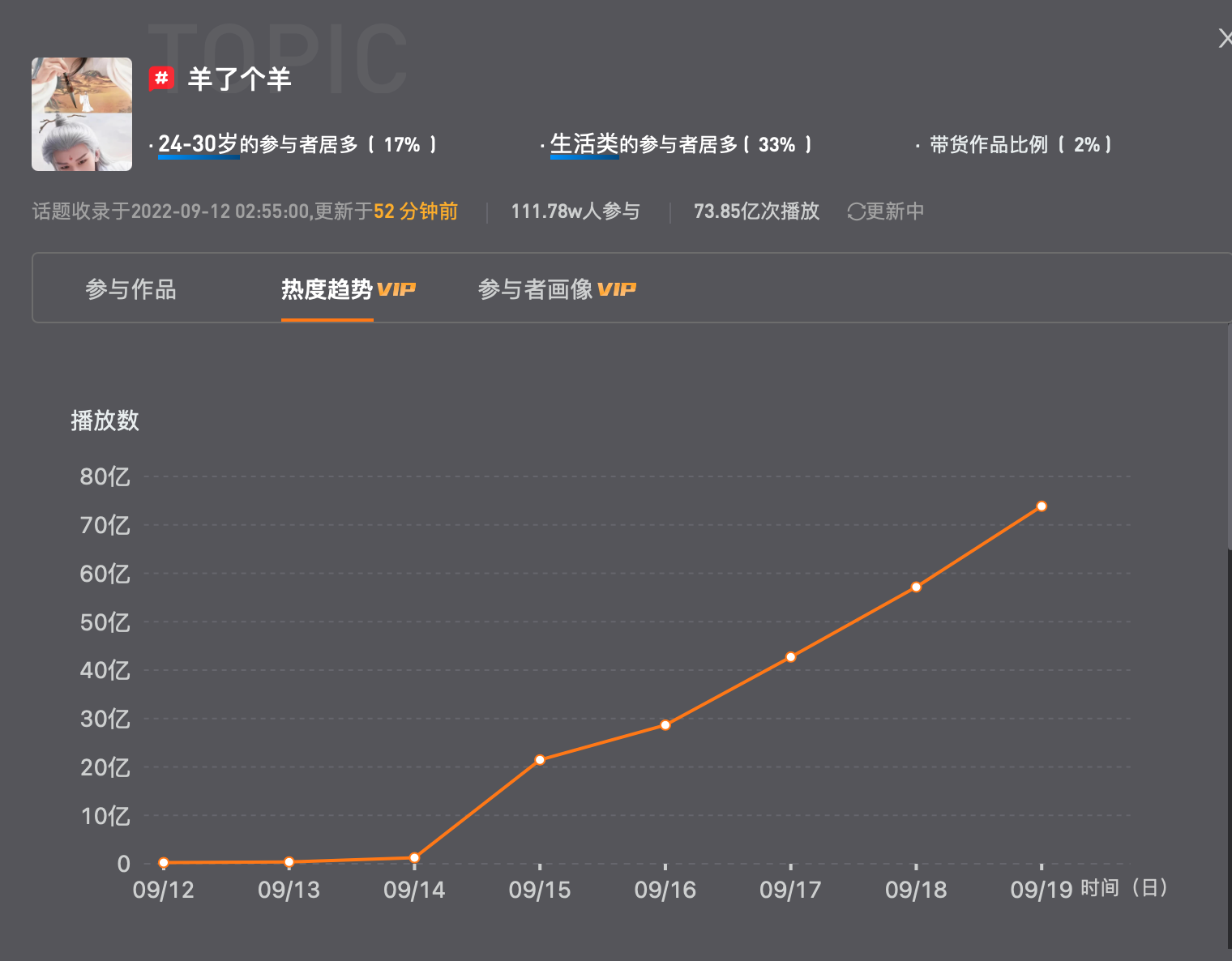Click the peak marker at 73.85亿 plays
Image resolution: width=1232 pixels, height=961 pixels.
click(1042, 506)
